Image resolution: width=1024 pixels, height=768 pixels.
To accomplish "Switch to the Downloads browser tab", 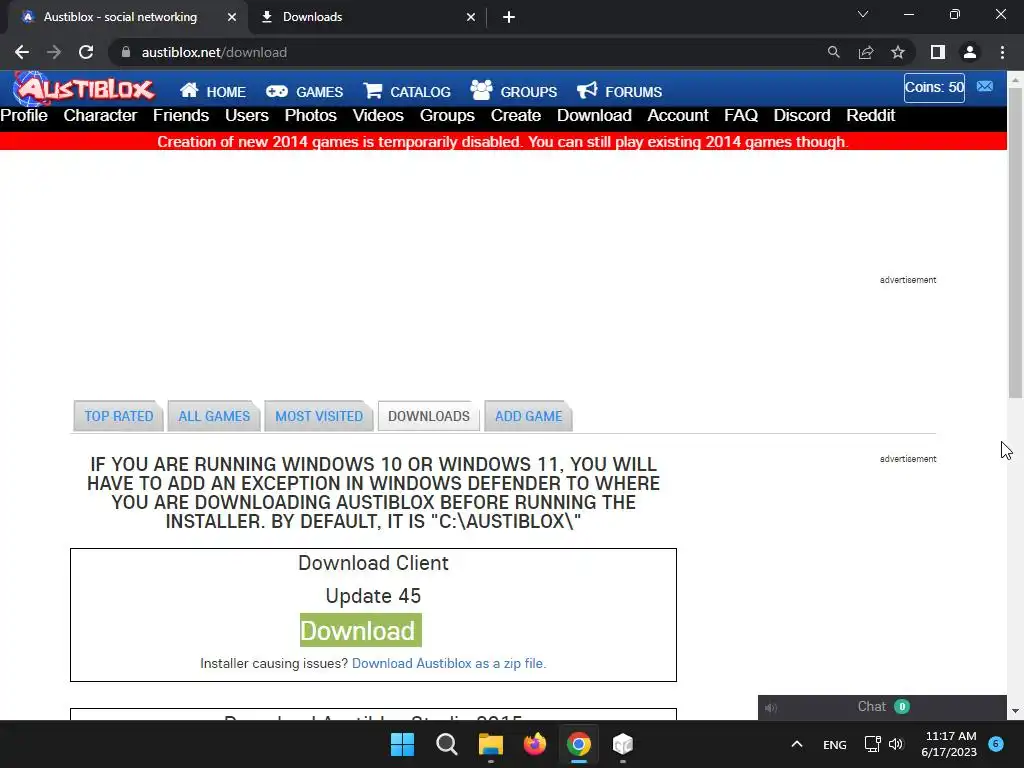I will tap(368, 17).
